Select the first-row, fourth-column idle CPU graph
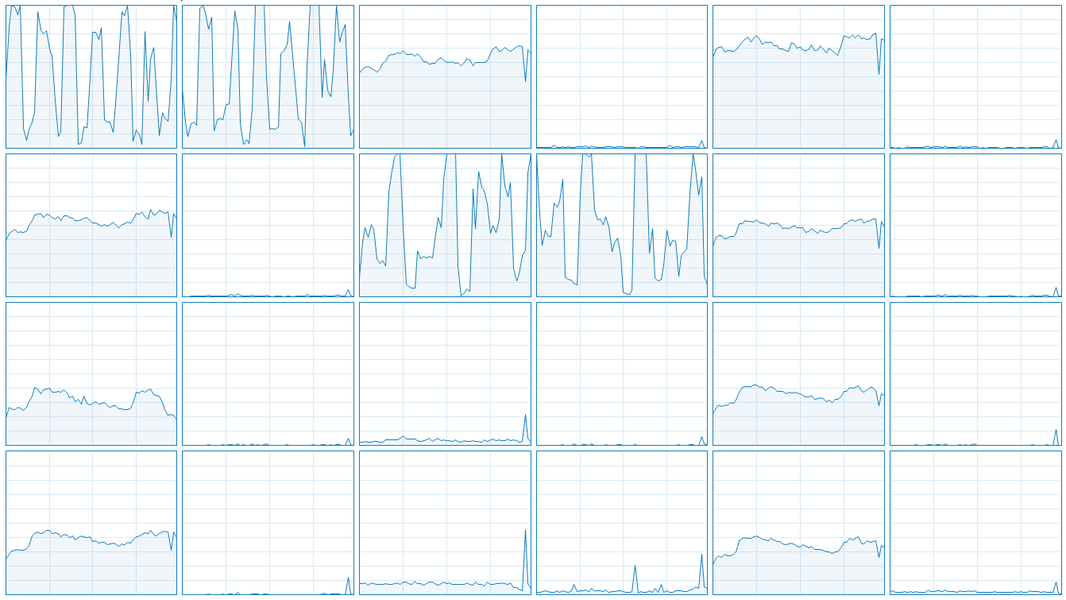This screenshot has width=1066, height=600. tap(621, 77)
